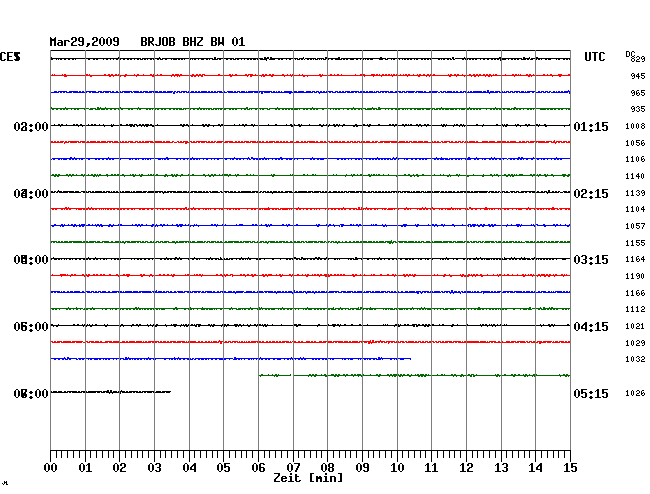The width and height of the screenshot is (650, 494).
Task: Click the 10 minute tick label
Action: point(397,468)
